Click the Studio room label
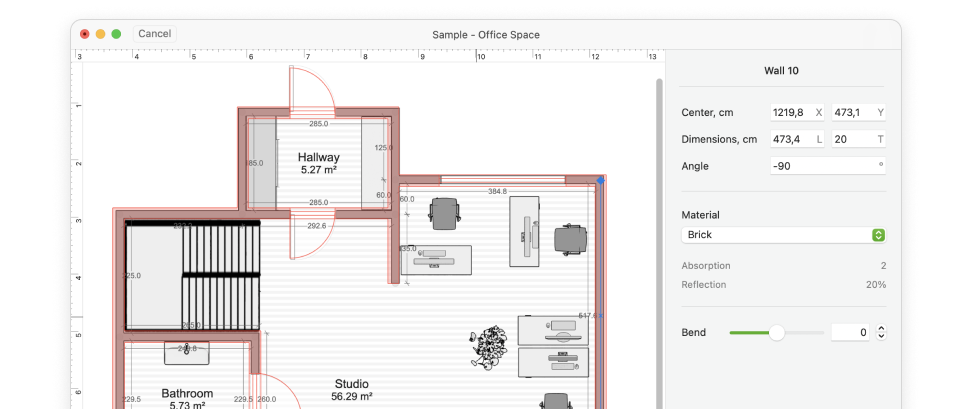Image resolution: width=970 pixels, height=409 pixels. [352, 384]
